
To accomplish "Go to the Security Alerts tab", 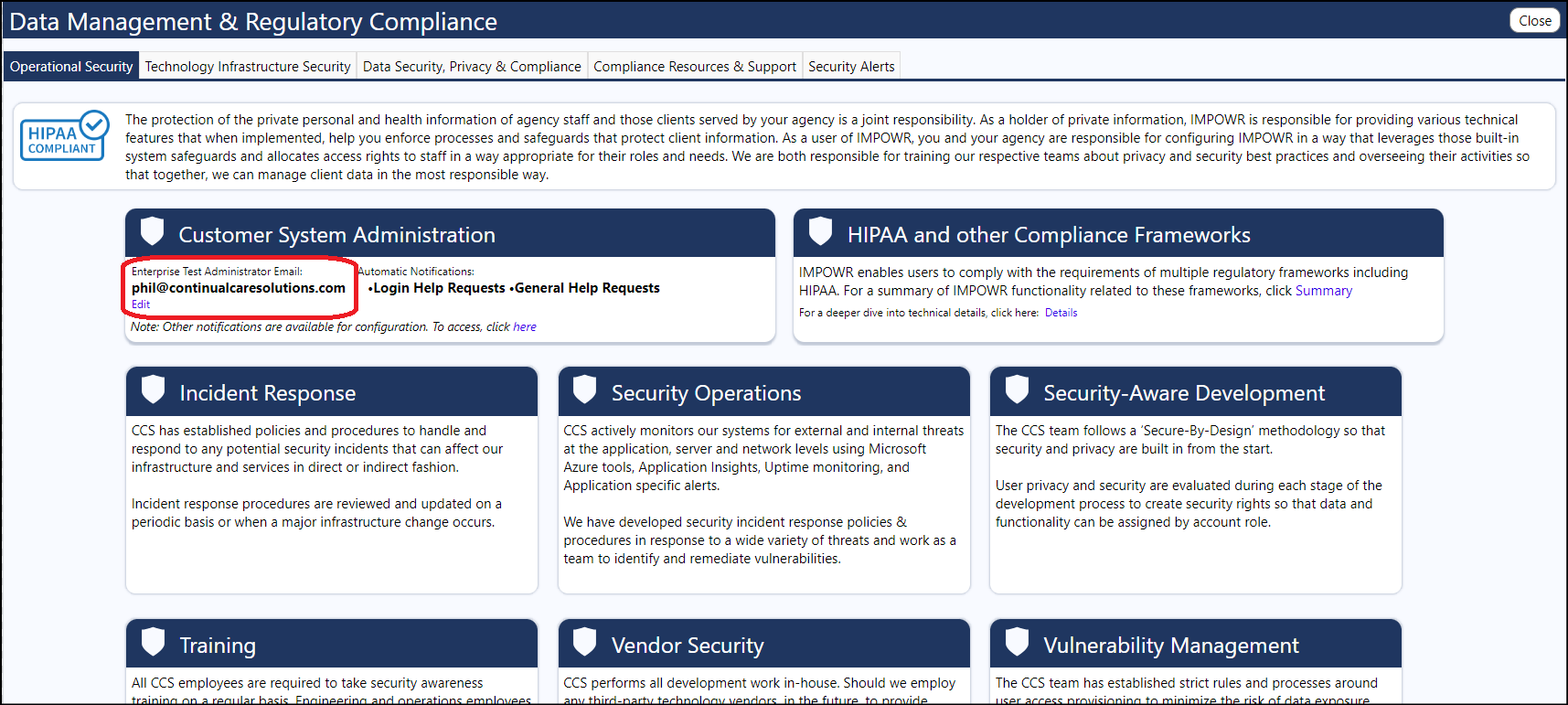I will click(x=851, y=66).
